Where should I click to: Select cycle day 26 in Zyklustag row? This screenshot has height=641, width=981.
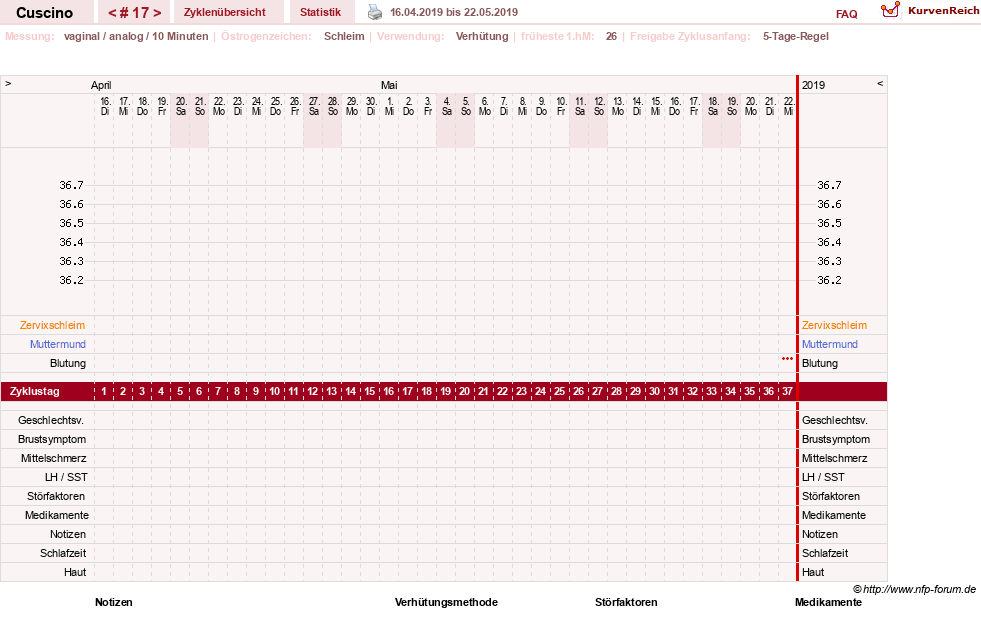[578, 391]
